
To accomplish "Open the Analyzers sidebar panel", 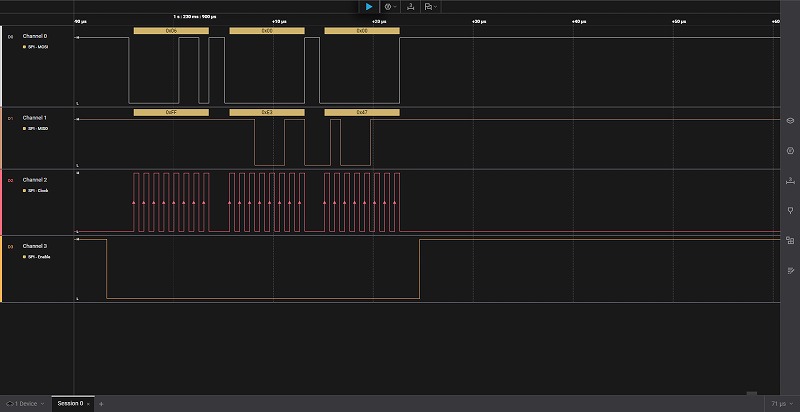I will pos(790,149).
